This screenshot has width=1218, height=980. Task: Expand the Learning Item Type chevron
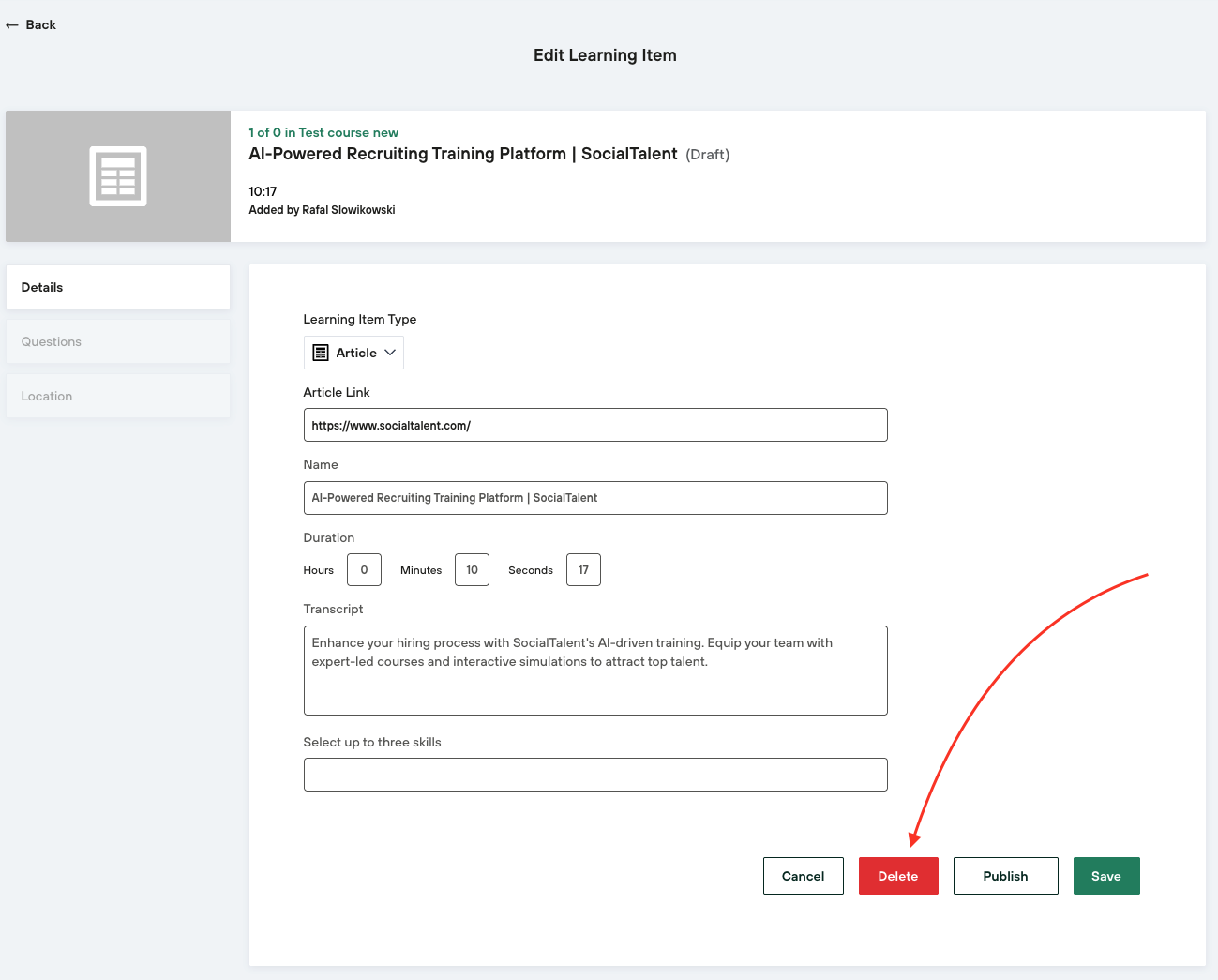point(390,353)
